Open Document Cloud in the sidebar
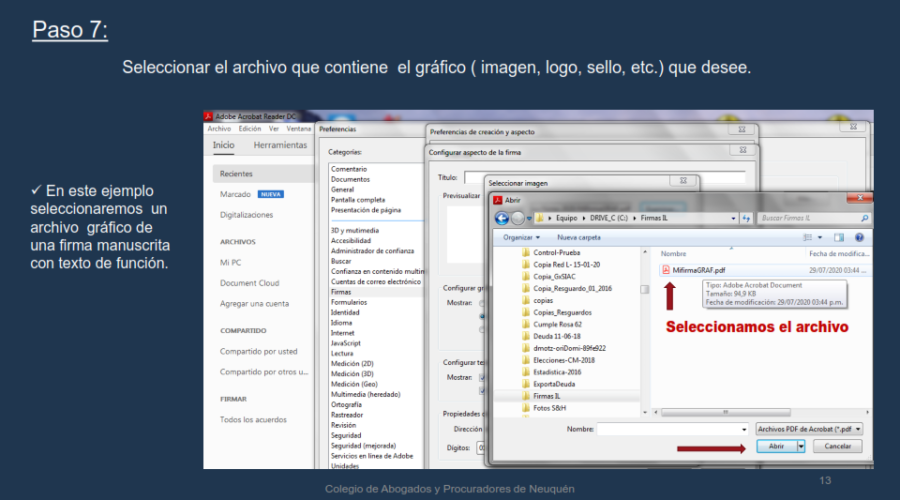This screenshot has height=500, width=900. point(249,284)
